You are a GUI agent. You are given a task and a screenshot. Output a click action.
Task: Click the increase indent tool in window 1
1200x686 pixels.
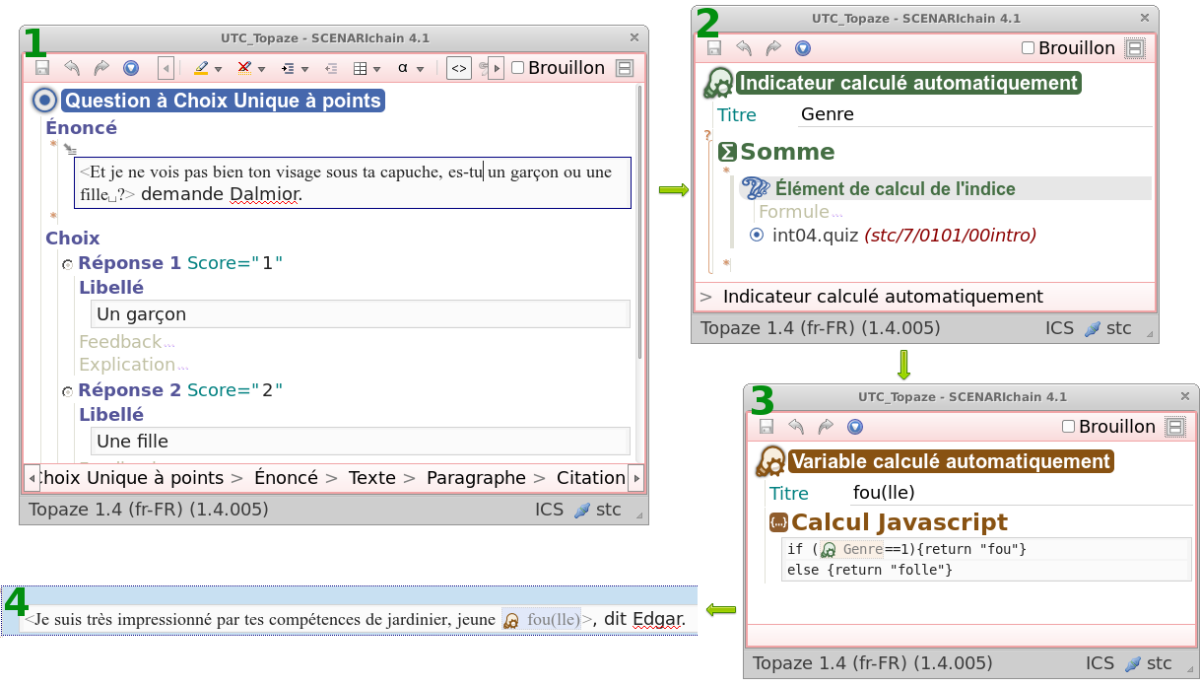[x=288, y=68]
